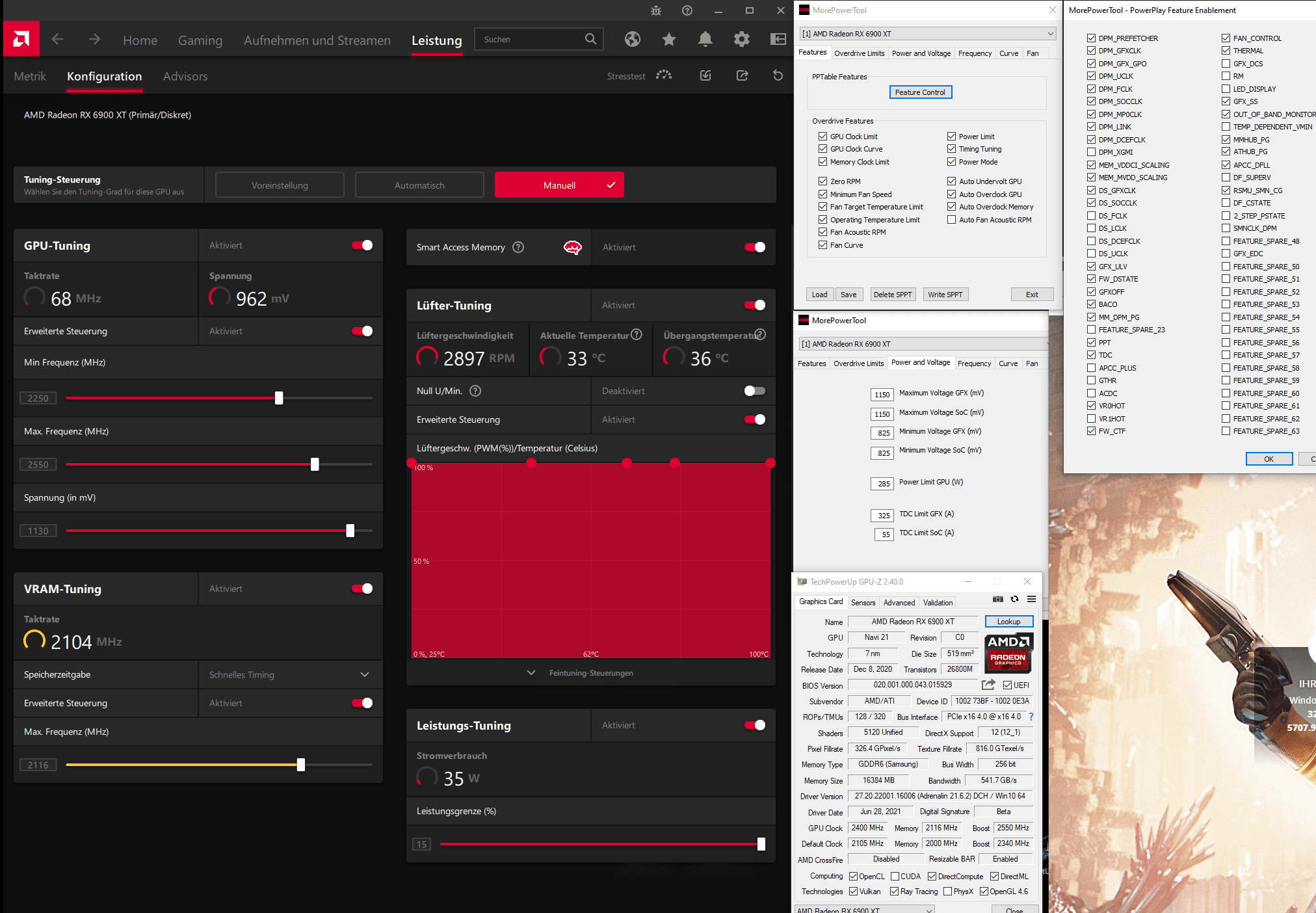Open notifications bell icon

(705, 40)
